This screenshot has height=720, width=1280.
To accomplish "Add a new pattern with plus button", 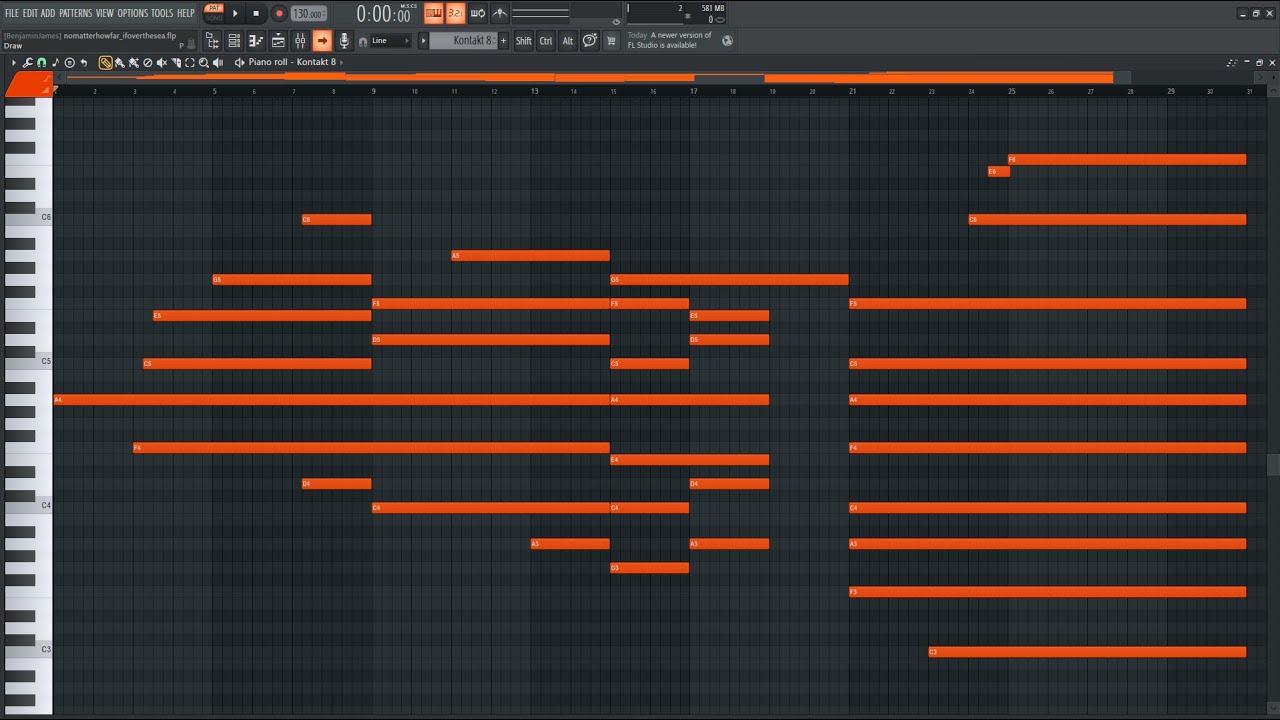I will (x=503, y=41).
